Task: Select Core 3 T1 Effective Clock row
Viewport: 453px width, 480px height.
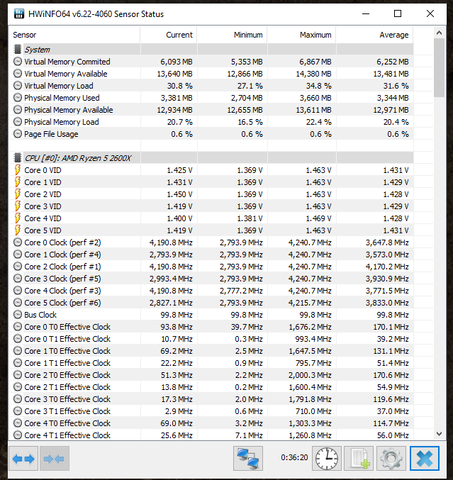Action: tap(211, 411)
